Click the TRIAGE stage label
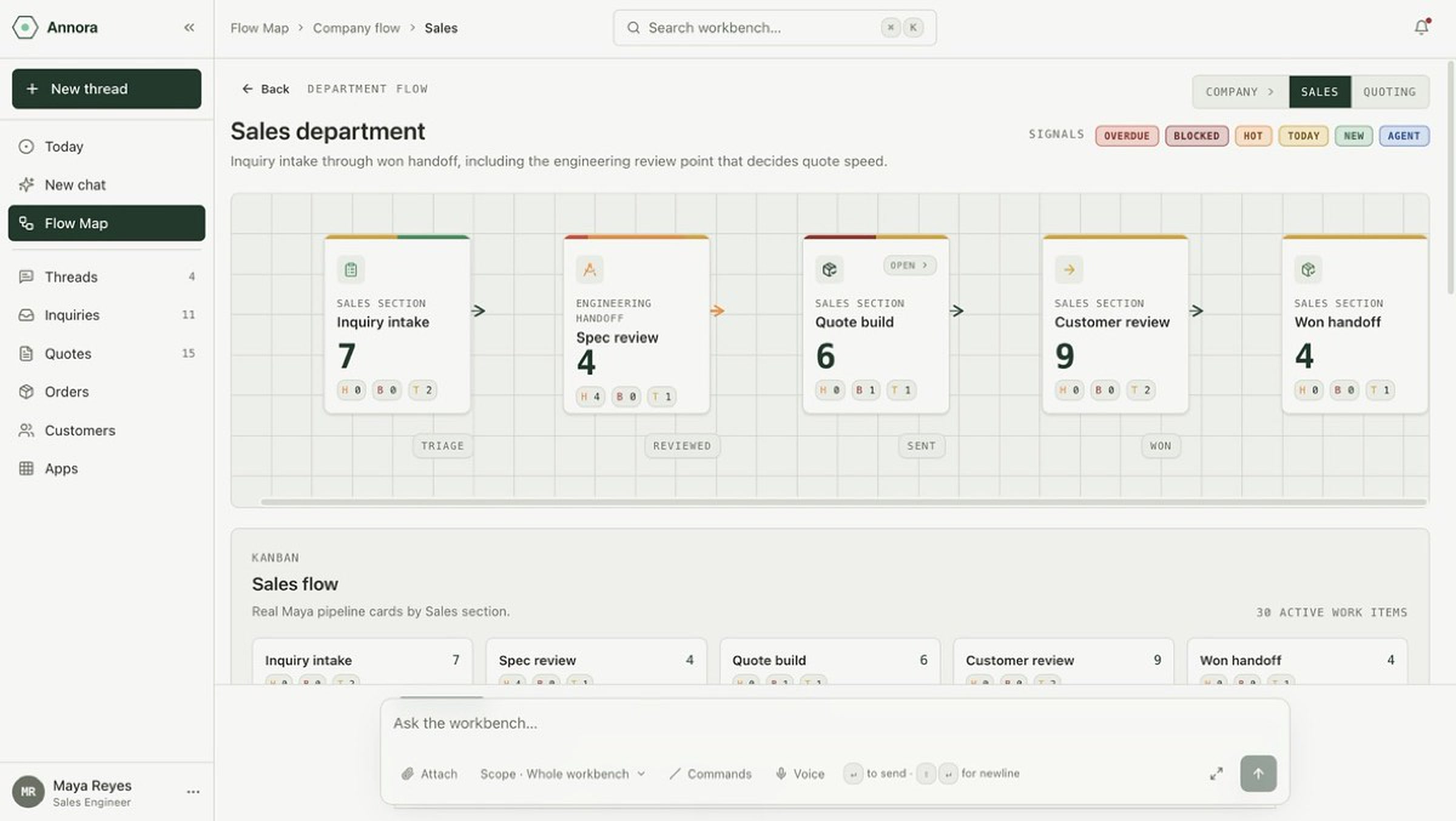Viewport: 1456px width, 821px height. (442, 446)
